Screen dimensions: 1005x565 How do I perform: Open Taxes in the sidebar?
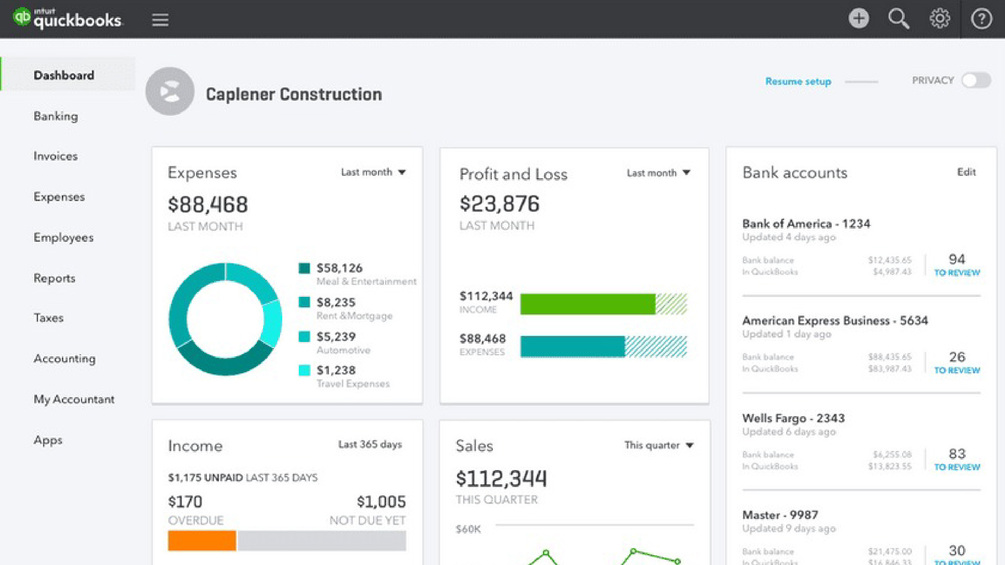point(49,318)
